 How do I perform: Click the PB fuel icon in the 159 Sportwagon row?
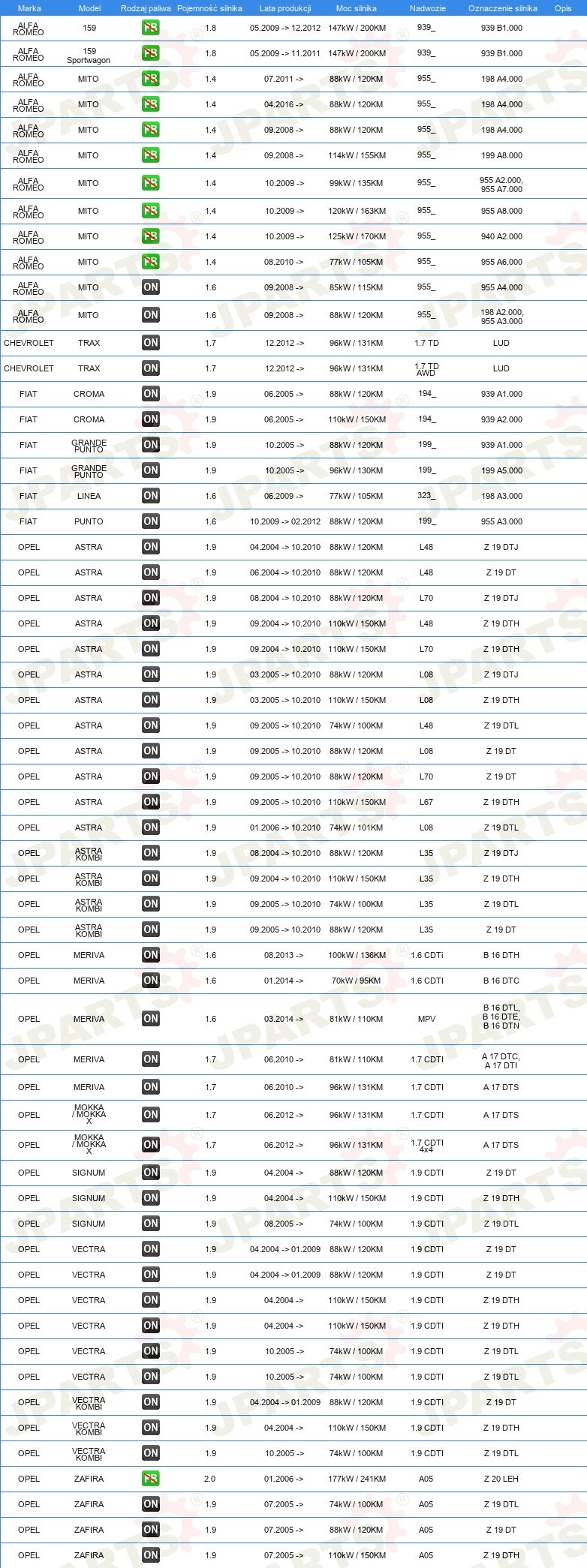click(150, 53)
